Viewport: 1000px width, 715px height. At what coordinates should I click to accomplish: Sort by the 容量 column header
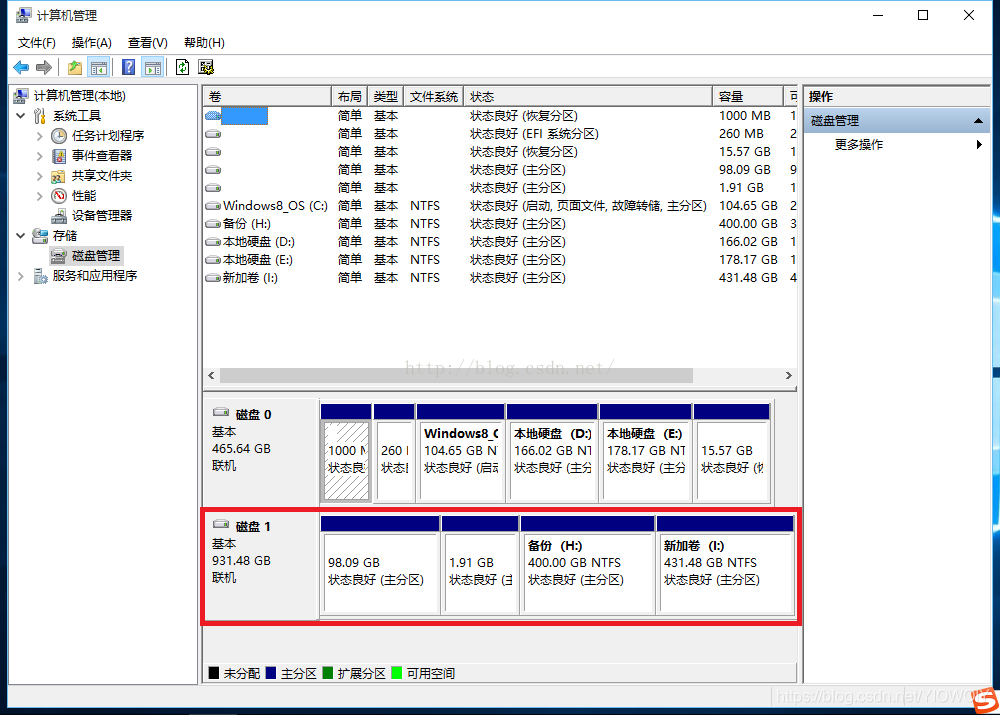pyautogui.click(x=750, y=96)
